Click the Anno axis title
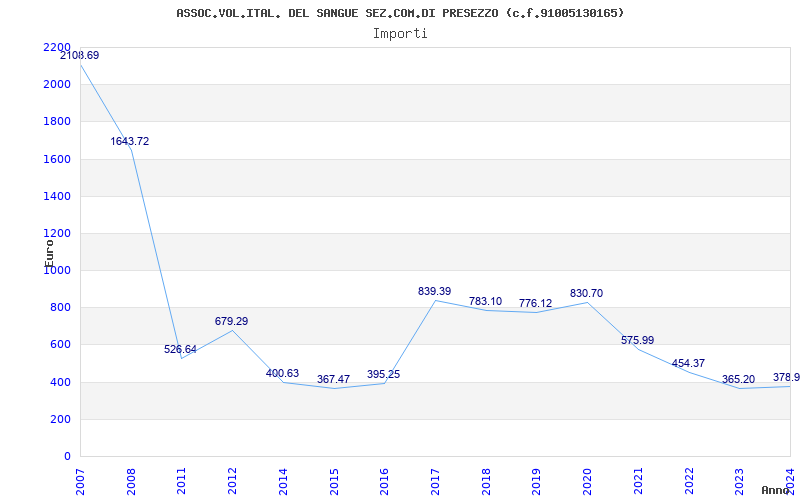This screenshot has height=500, width=800. pos(776,490)
